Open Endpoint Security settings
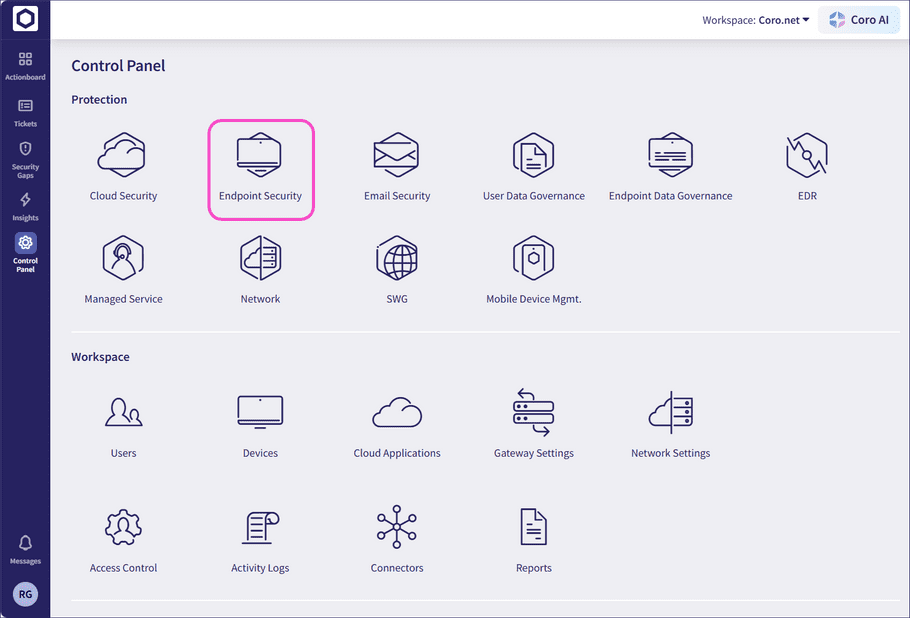Viewport: 910px width, 618px height. (x=260, y=166)
